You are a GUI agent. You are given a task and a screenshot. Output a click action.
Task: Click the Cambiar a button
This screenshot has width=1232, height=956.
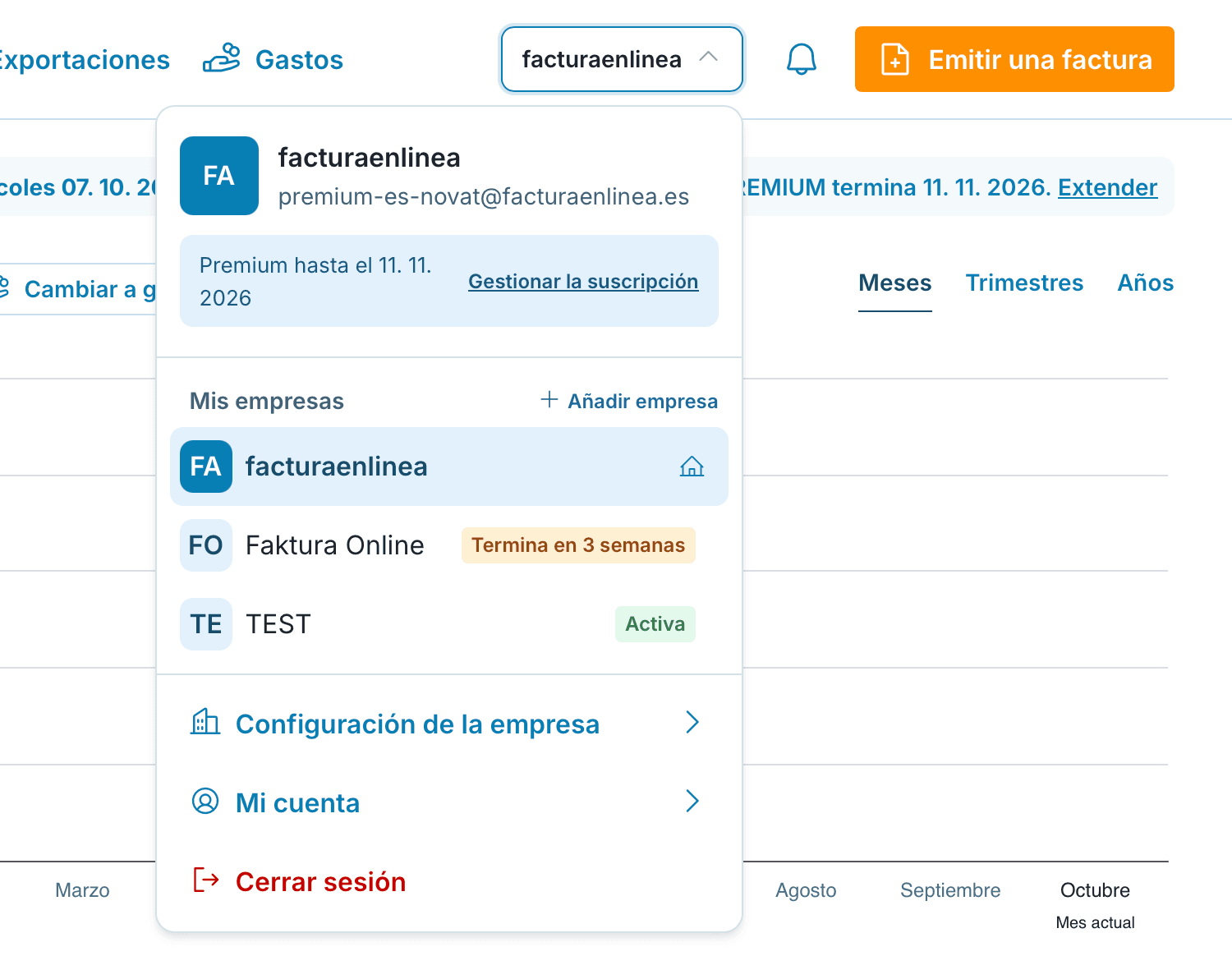(78, 289)
